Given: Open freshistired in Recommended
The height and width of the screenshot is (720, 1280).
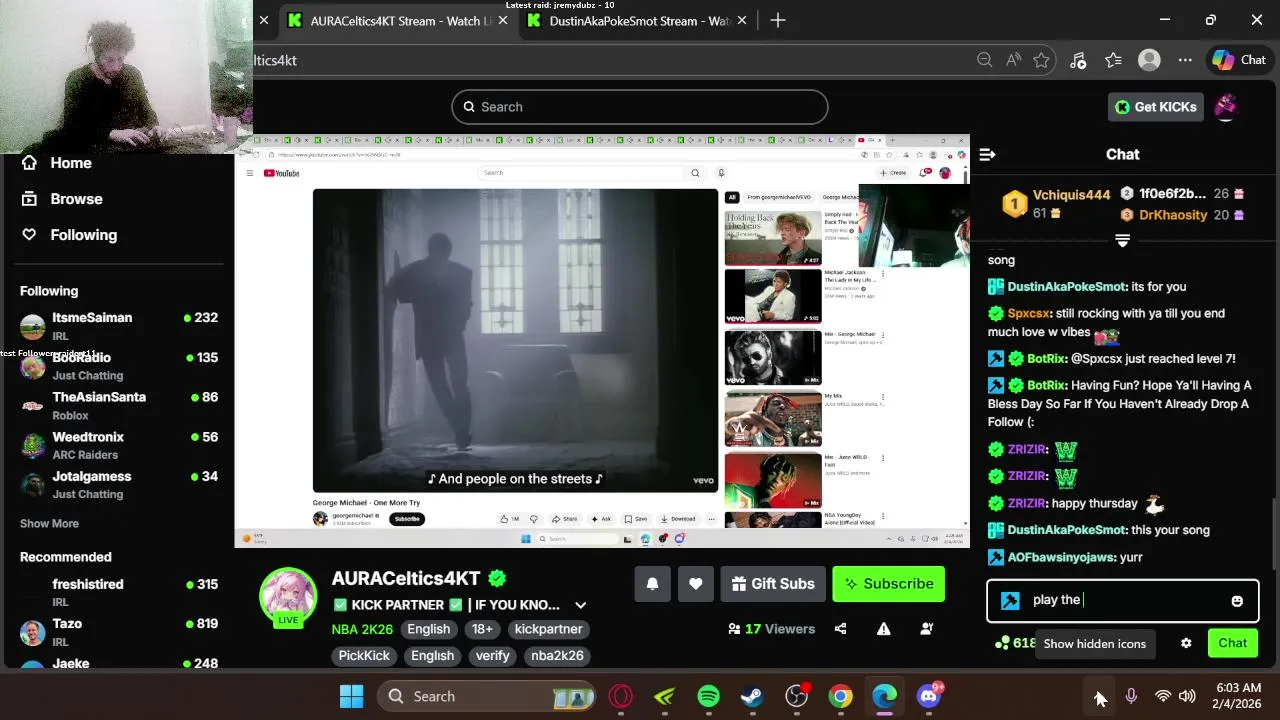Looking at the screenshot, I should click(x=119, y=592).
